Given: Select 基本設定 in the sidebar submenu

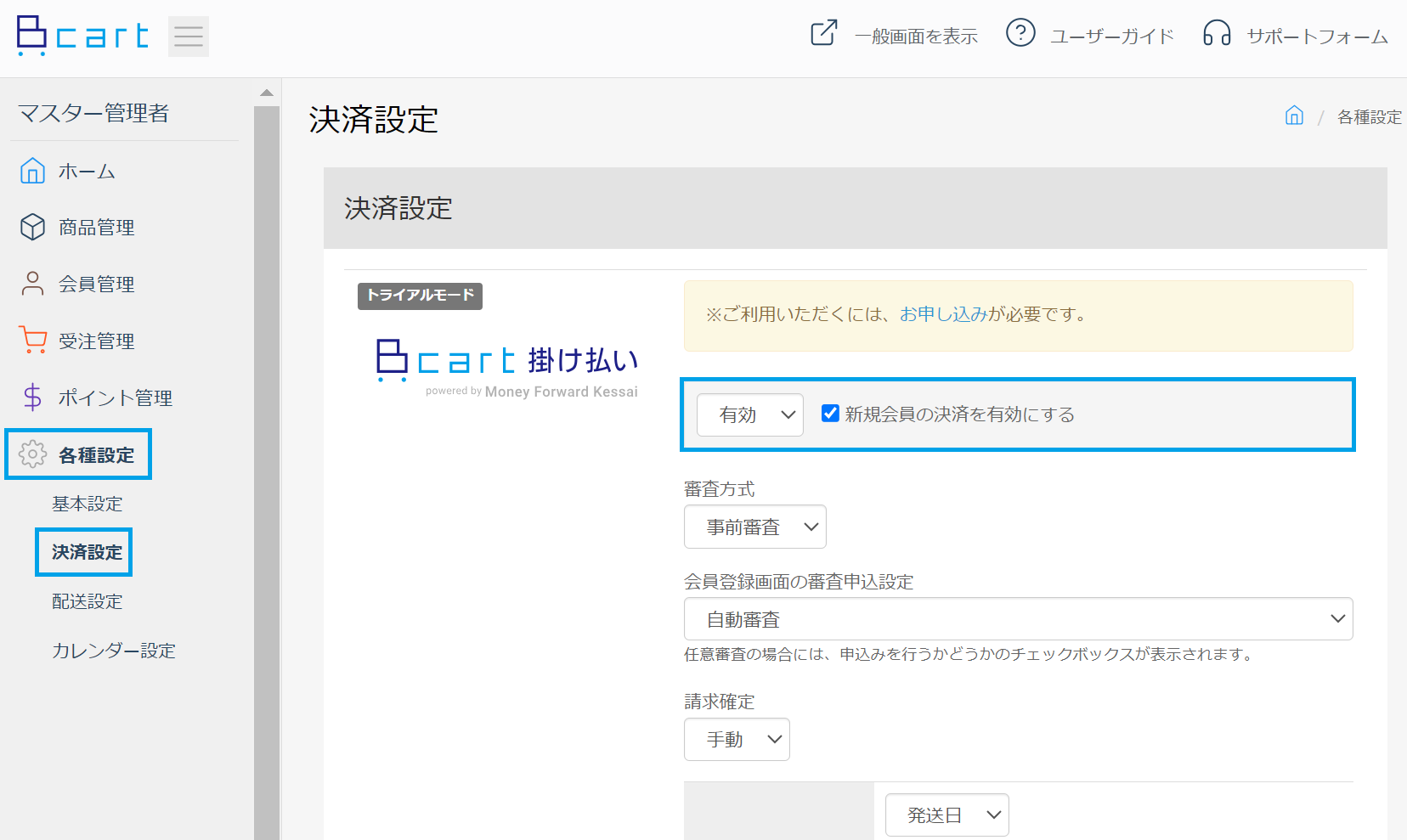Looking at the screenshot, I should (88, 504).
